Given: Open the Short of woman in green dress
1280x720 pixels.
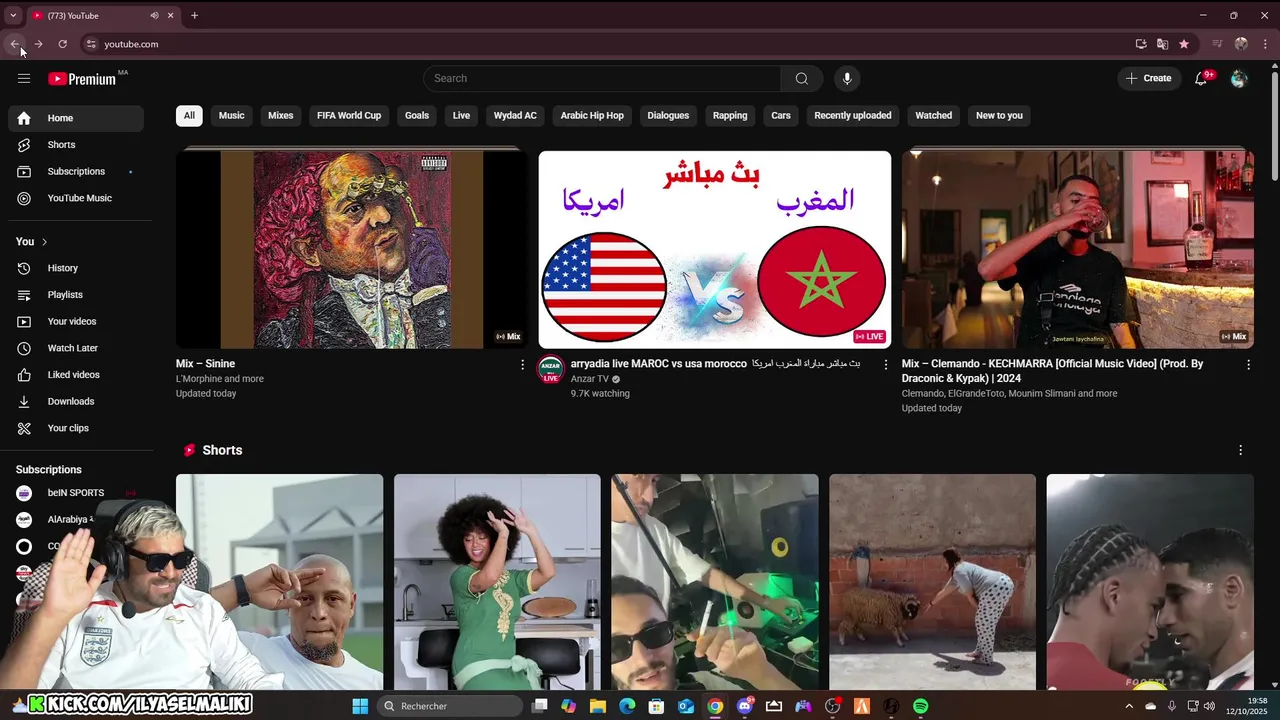Looking at the screenshot, I should (x=497, y=582).
